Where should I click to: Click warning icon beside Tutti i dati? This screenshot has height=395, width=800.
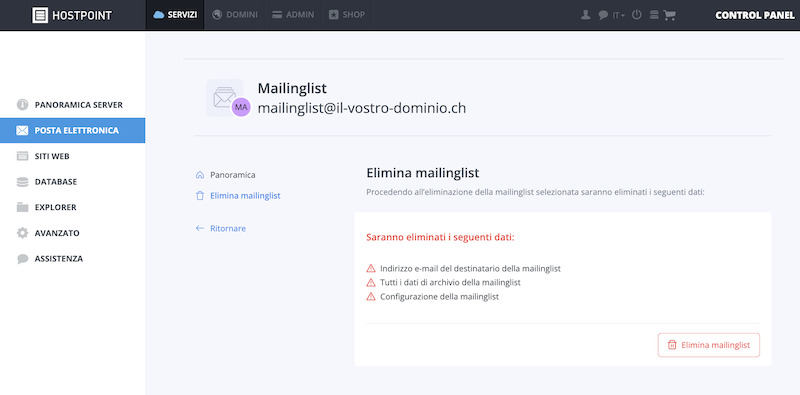click(x=371, y=282)
